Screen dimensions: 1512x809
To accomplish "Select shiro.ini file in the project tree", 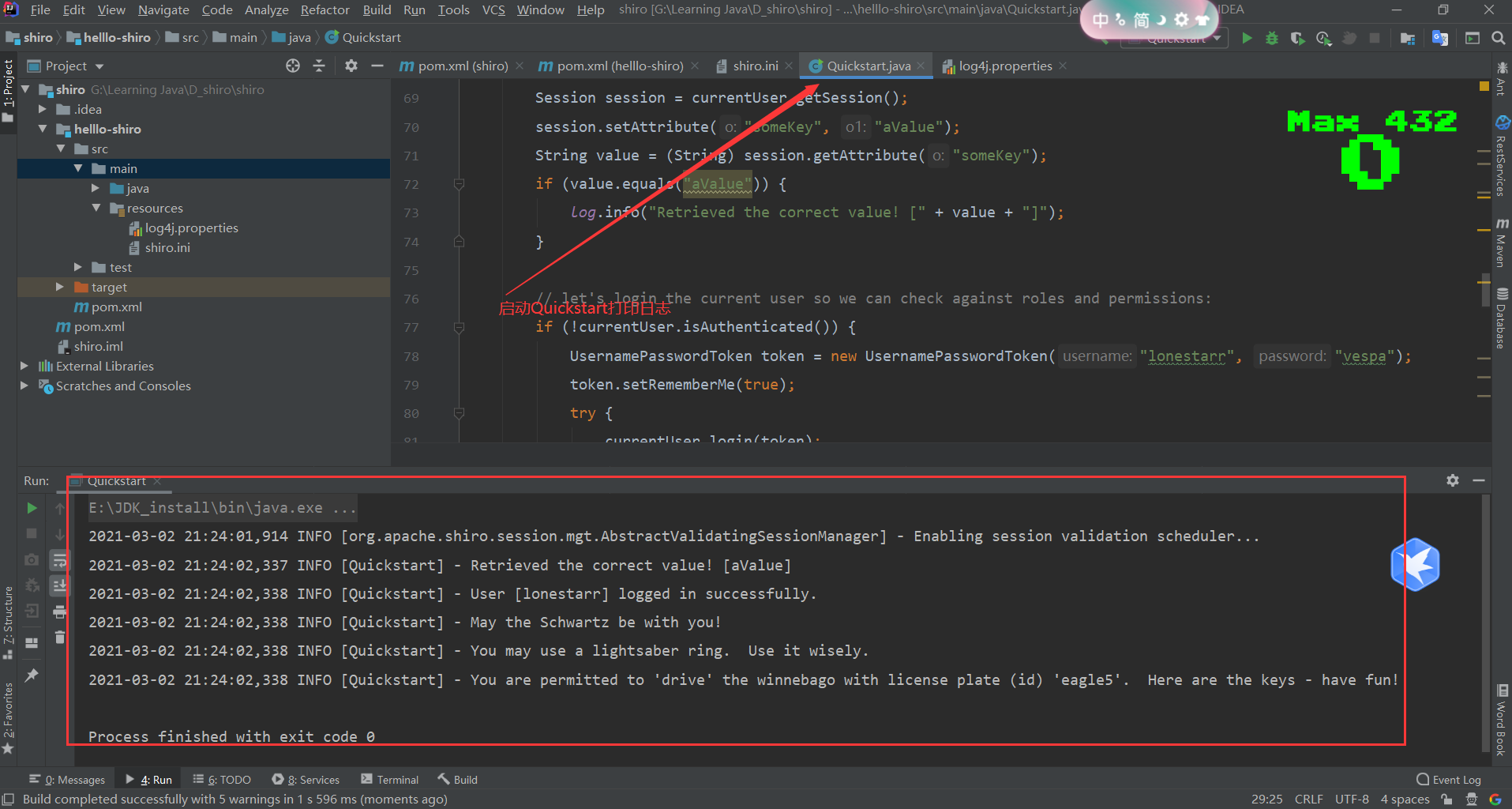I will click(x=167, y=248).
